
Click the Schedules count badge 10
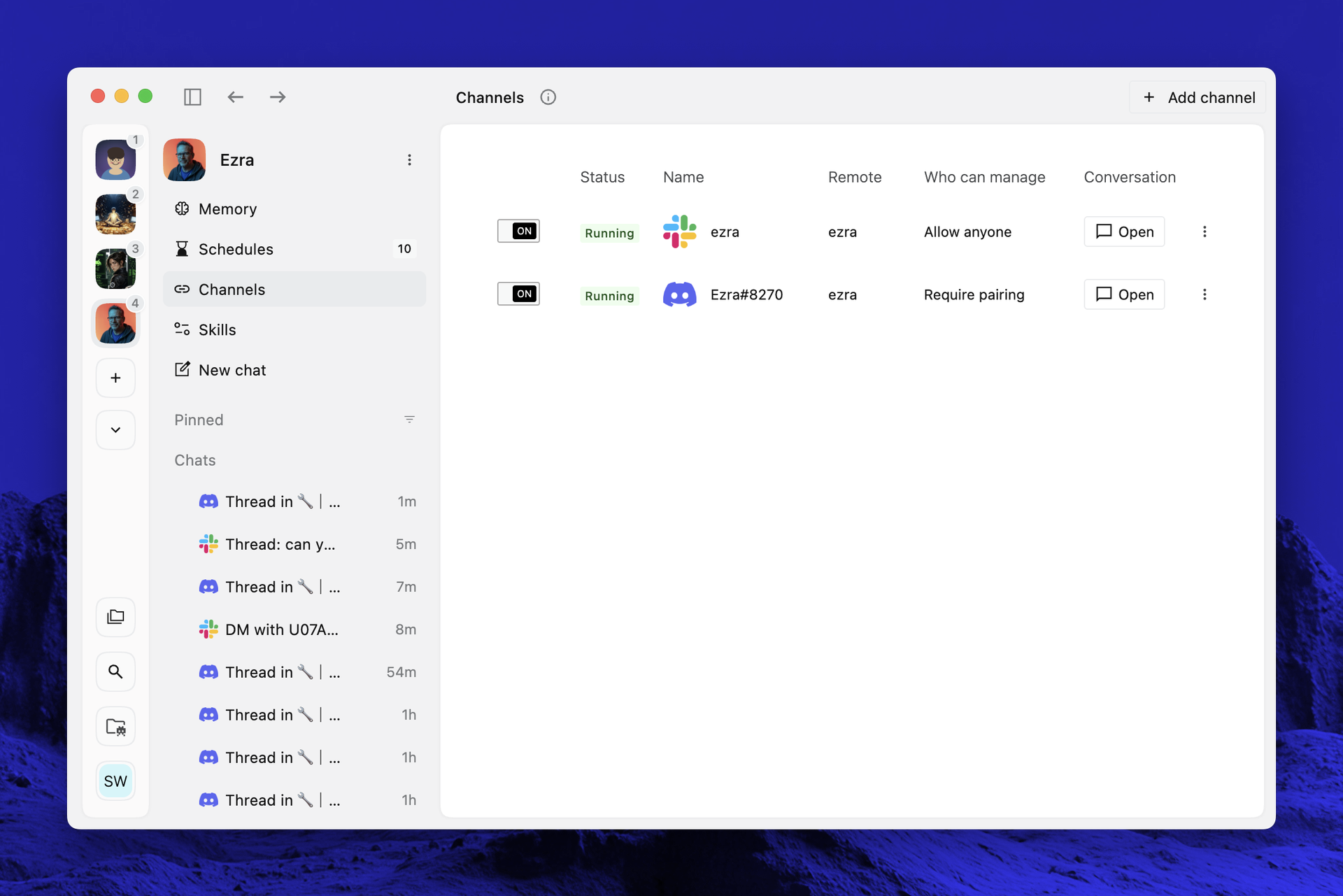tap(404, 249)
